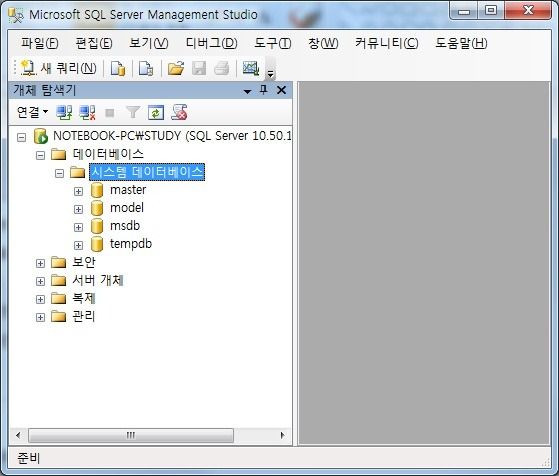The image size is (559, 476).
Task: Open the 파일(F) menu
Action: 40,43
